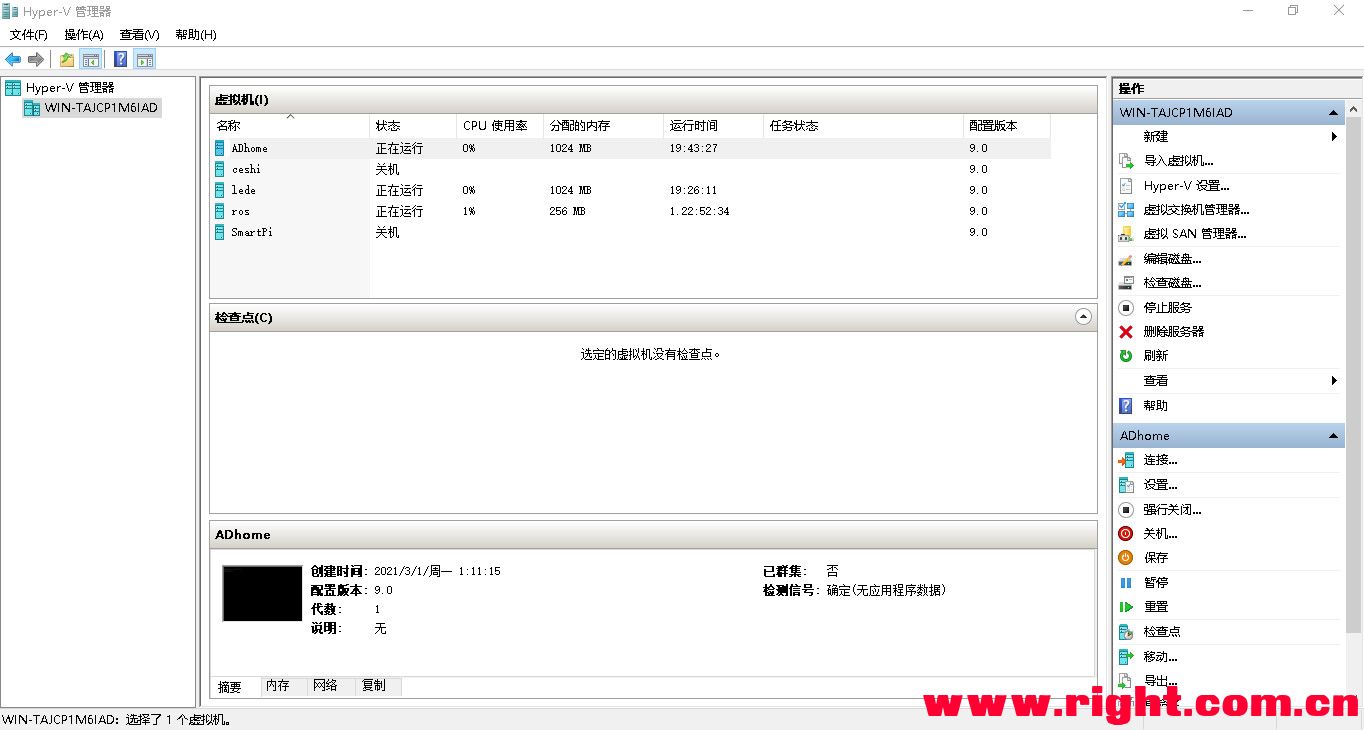
Task: Click the red 删除服务器 X icon
Action: (x=1126, y=332)
